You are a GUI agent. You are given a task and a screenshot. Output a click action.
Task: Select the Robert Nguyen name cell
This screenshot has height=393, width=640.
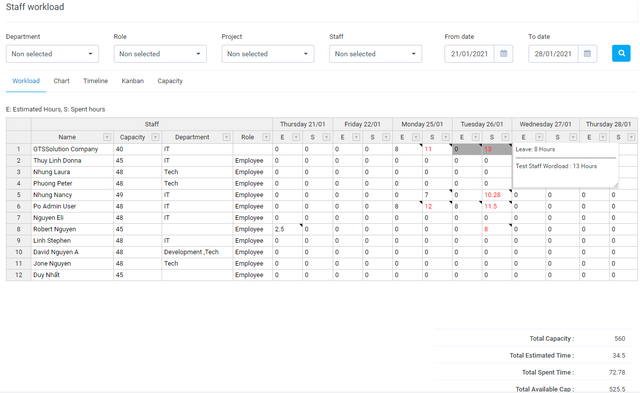tap(72, 229)
